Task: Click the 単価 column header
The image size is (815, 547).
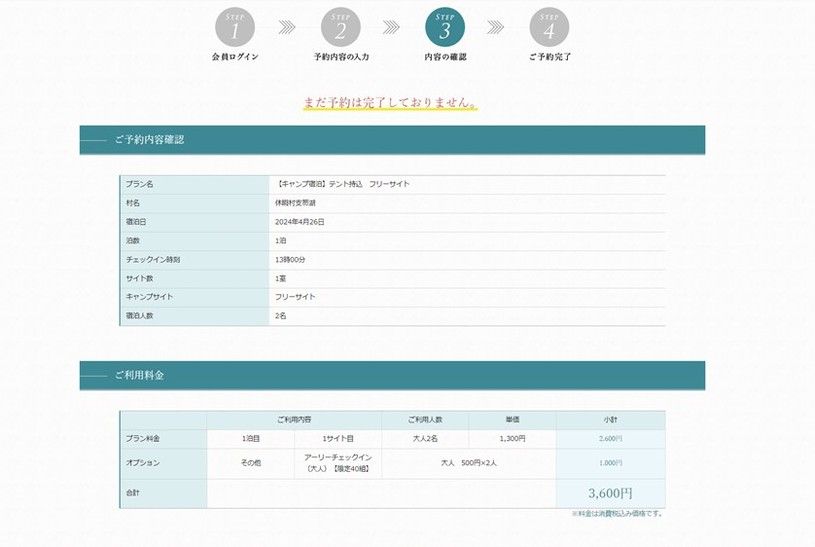Action: coord(512,420)
